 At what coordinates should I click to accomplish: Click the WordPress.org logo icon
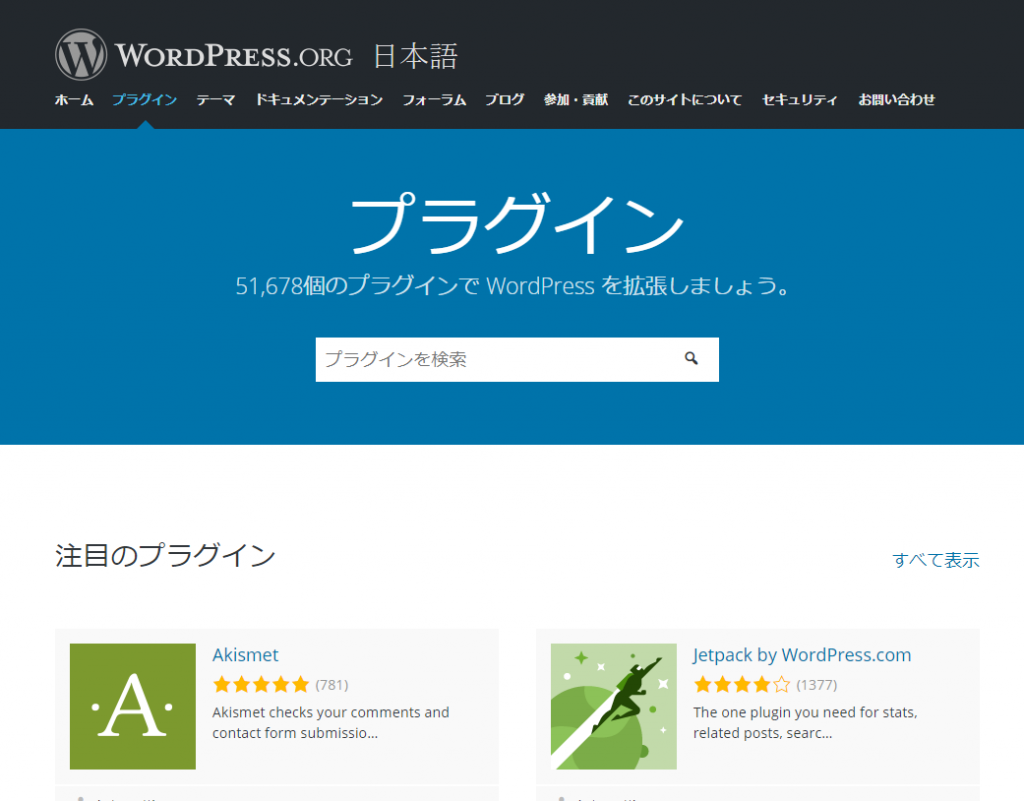81,55
